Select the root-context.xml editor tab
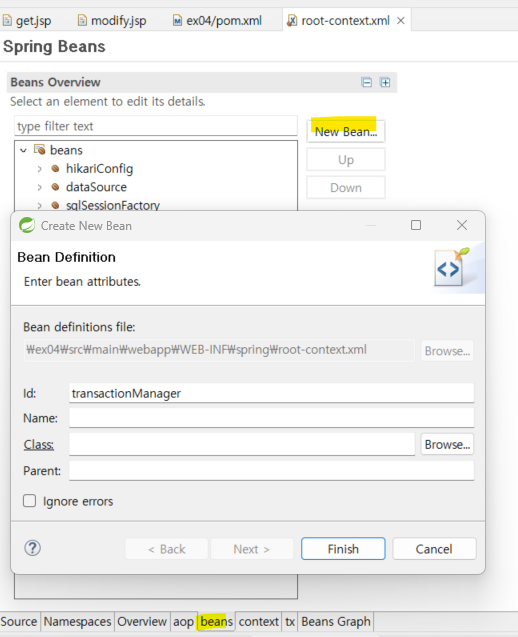Screen dimensions: 518x637 tap(345, 20)
